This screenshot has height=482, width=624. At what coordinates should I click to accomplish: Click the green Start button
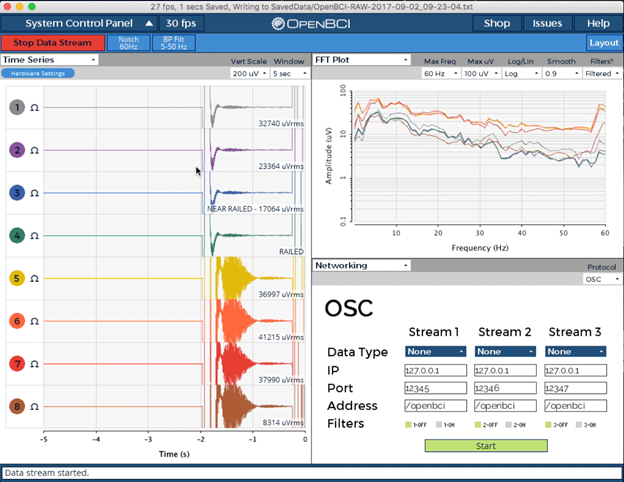(486, 446)
